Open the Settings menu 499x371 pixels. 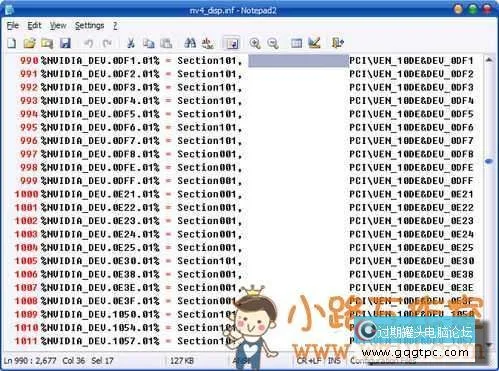tap(89, 26)
